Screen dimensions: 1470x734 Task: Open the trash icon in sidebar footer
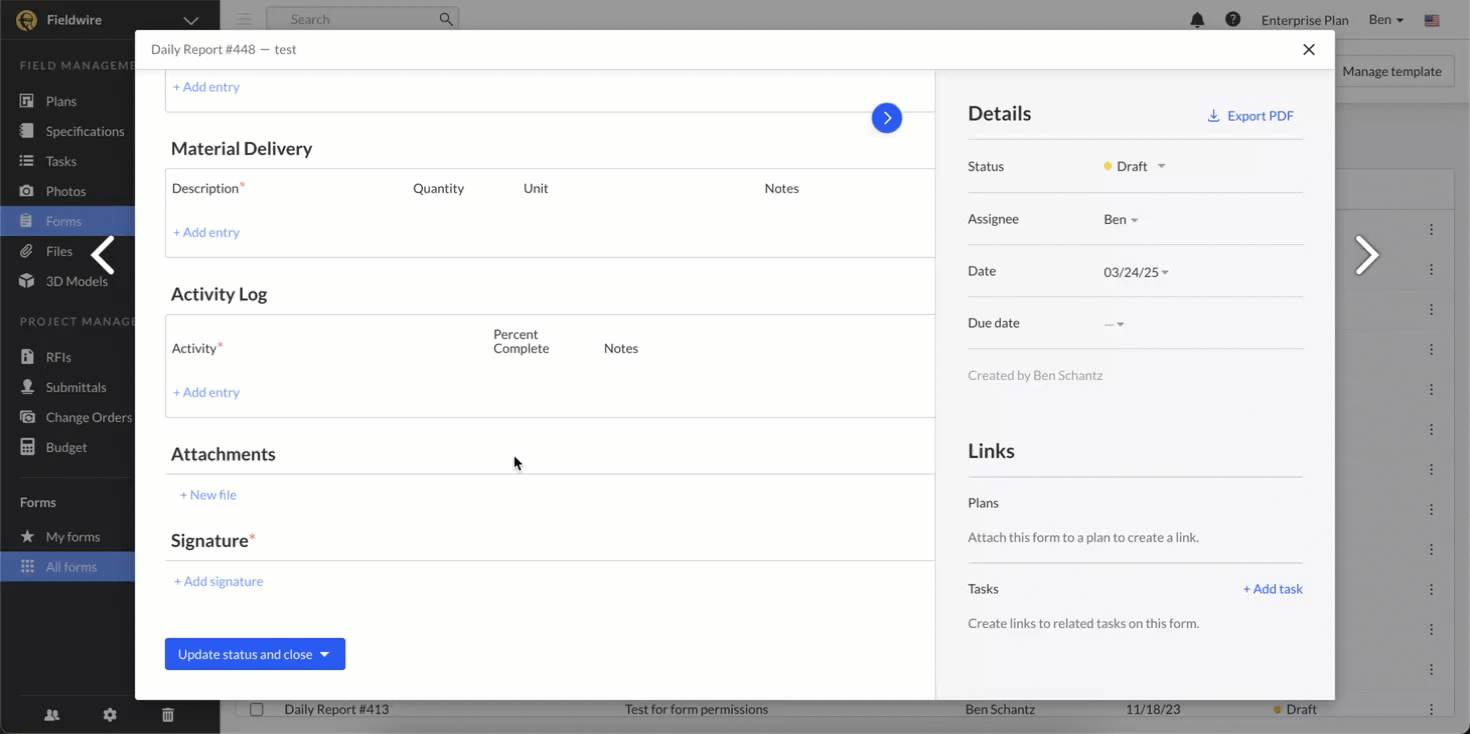coord(168,714)
